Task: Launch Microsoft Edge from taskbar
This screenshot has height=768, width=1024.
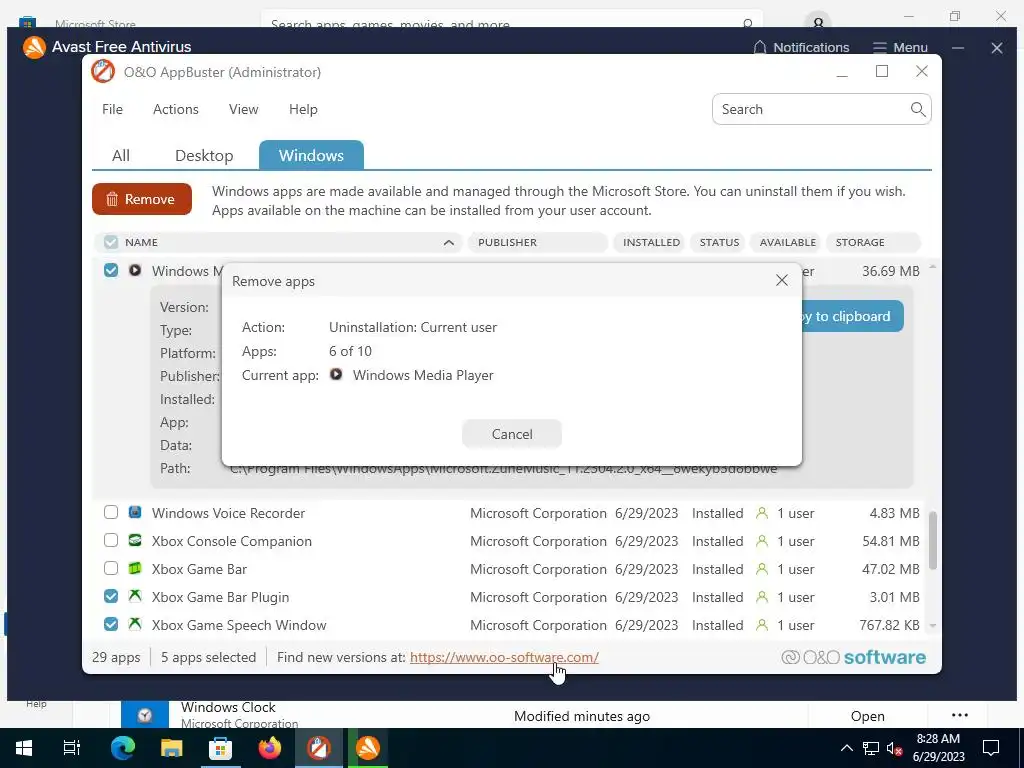Action: coord(122,748)
